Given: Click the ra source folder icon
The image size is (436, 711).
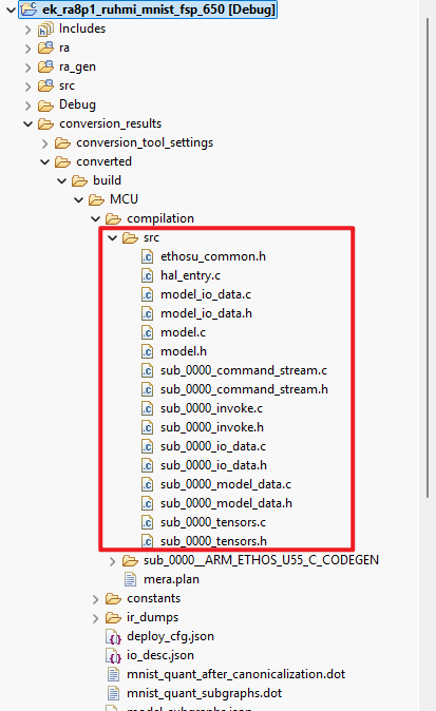Looking at the screenshot, I should point(45,48).
